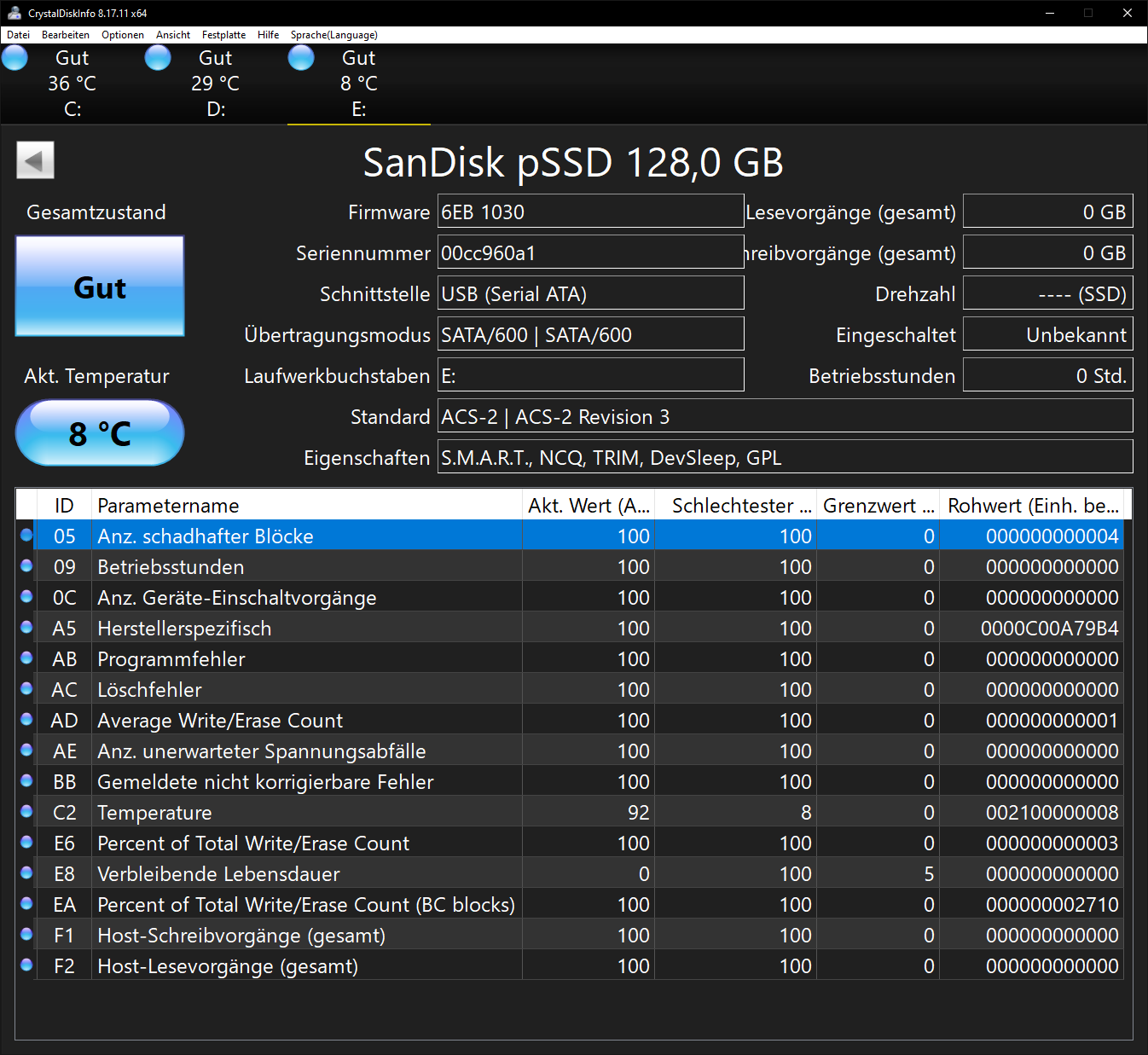Click the Lesevorgänge (gesamt) 0 GB field
The height and width of the screenshot is (1055, 1148).
pos(1047,212)
